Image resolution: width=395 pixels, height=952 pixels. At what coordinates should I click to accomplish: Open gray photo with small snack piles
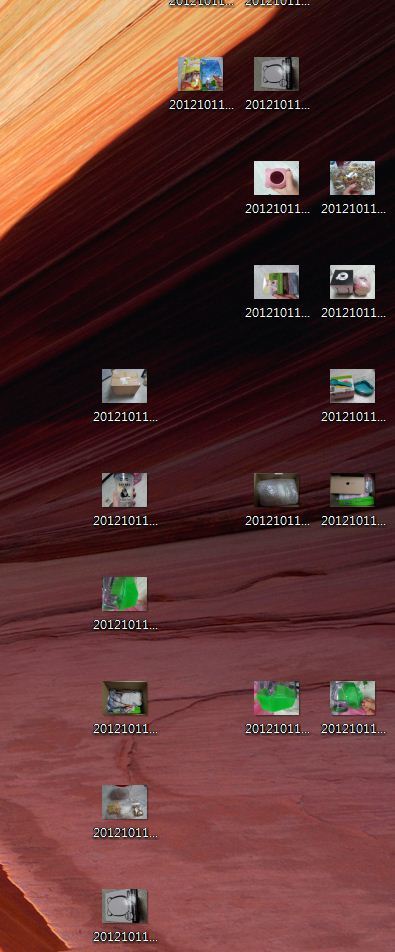point(124,802)
